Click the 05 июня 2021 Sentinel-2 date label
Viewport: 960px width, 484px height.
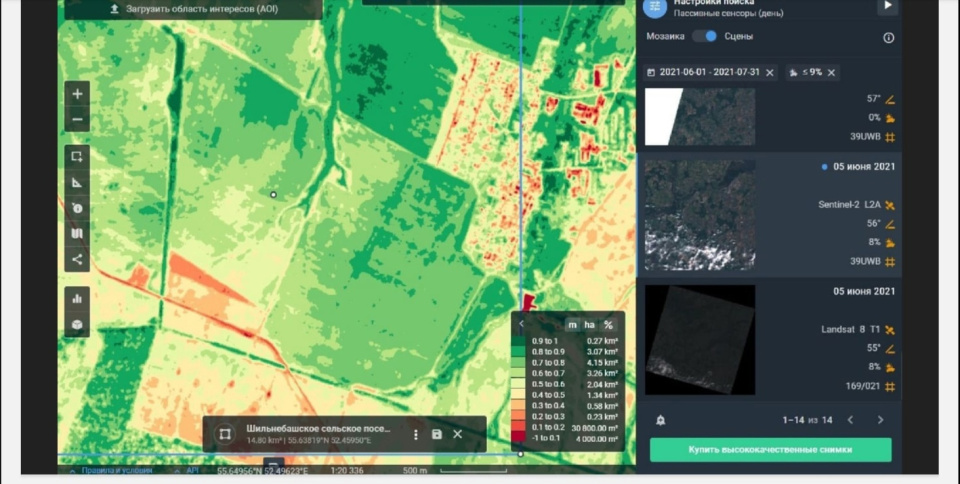click(863, 166)
